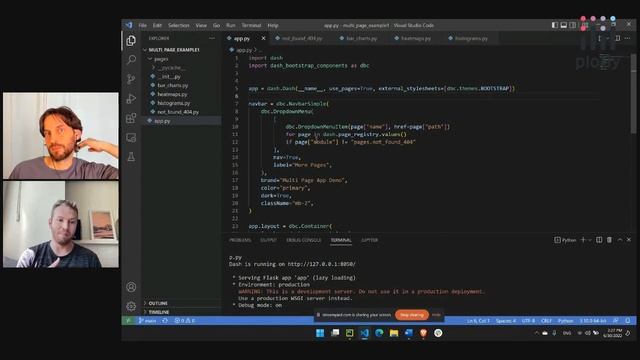Expand the OUTLINE section
Image resolution: width=640 pixels, height=360 pixels.
(158, 303)
